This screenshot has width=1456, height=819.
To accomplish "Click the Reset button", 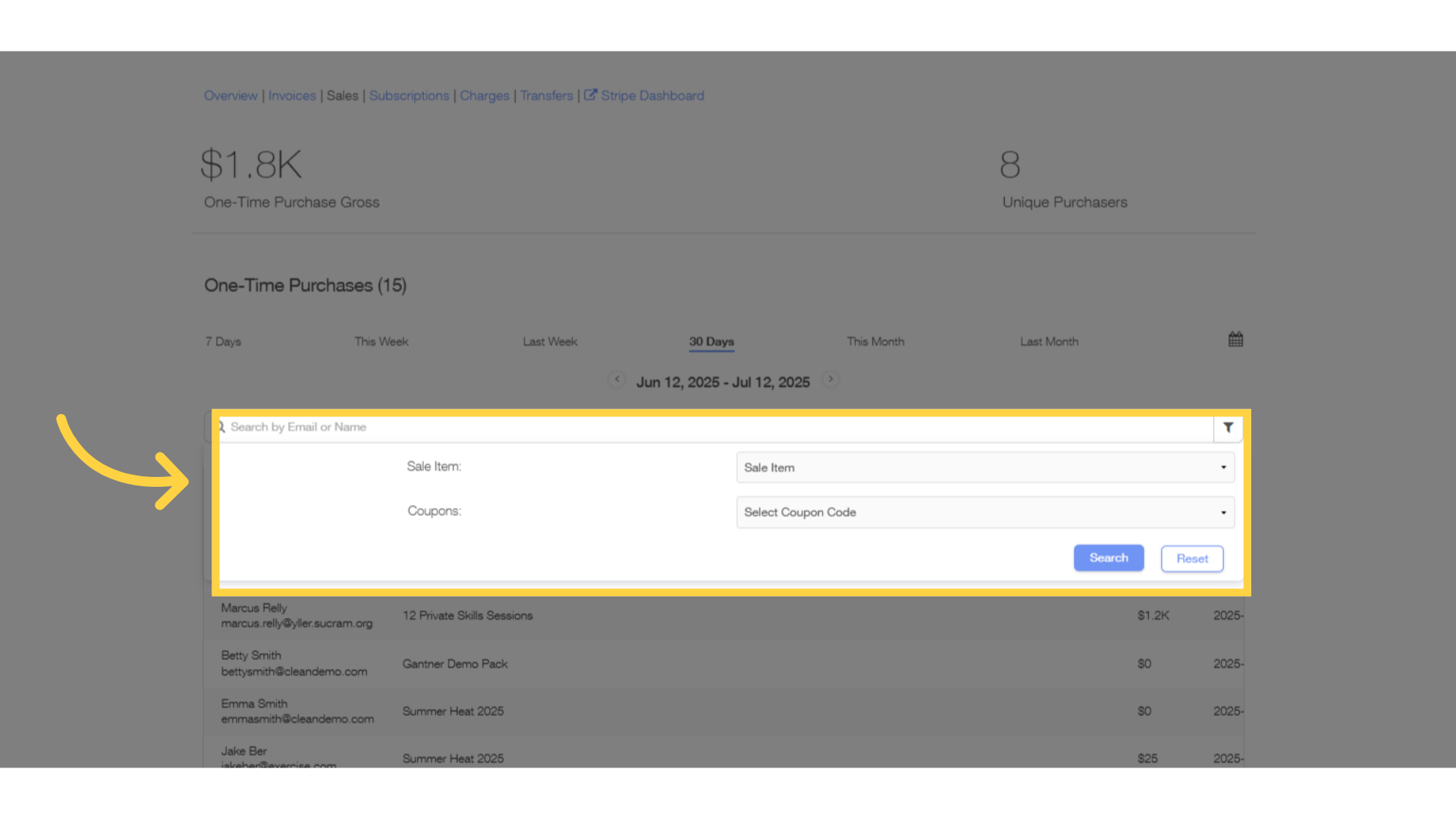I will [x=1192, y=559].
